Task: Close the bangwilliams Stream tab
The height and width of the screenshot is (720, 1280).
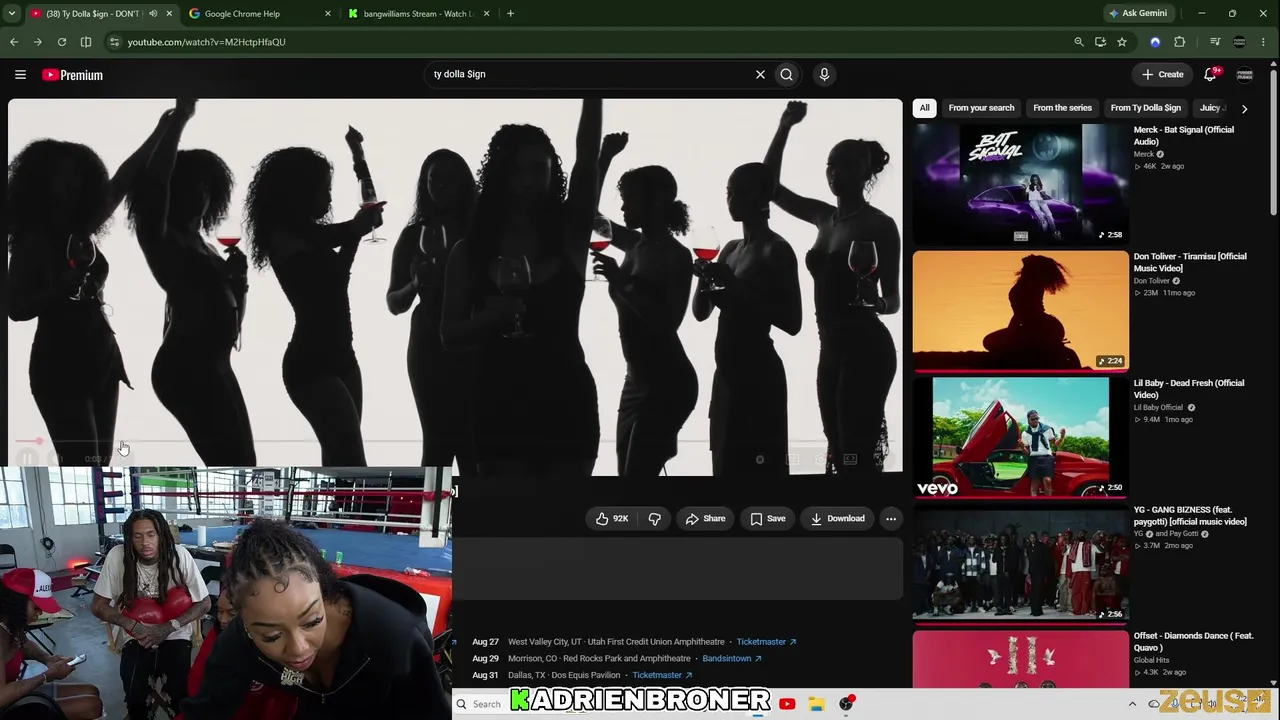Action: 487,14
